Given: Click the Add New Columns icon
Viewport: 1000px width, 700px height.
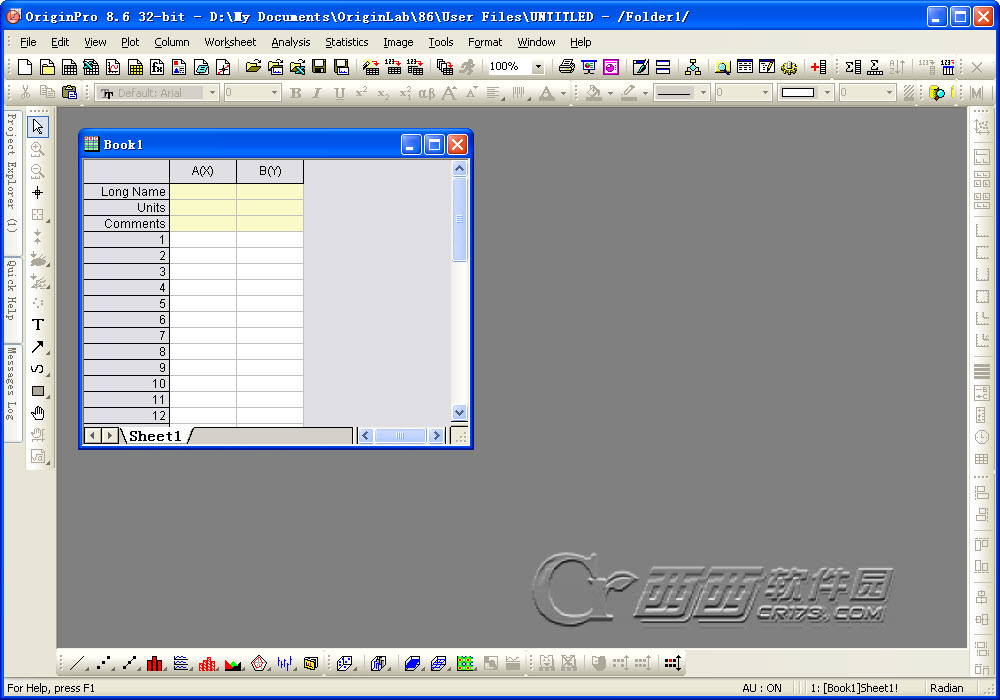Looking at the screenshot, I should tap(819, 67).
